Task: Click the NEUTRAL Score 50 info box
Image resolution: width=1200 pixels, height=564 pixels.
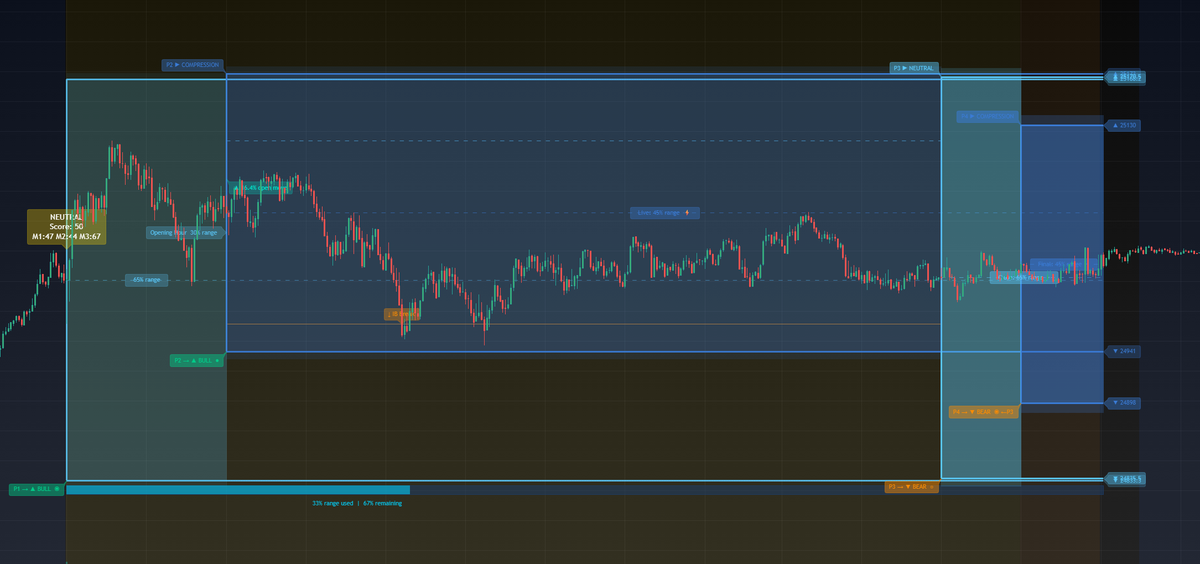Action: [66, 227]
